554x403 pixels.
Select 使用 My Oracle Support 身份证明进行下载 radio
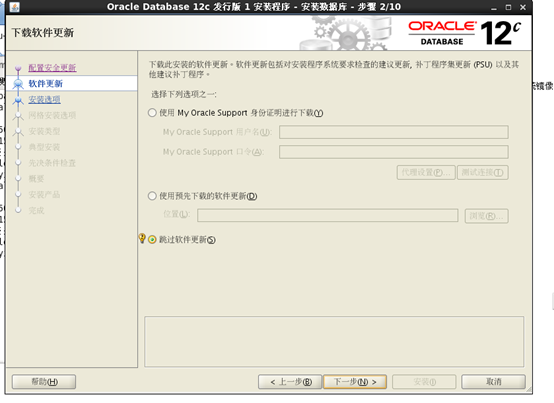point(152,113)
